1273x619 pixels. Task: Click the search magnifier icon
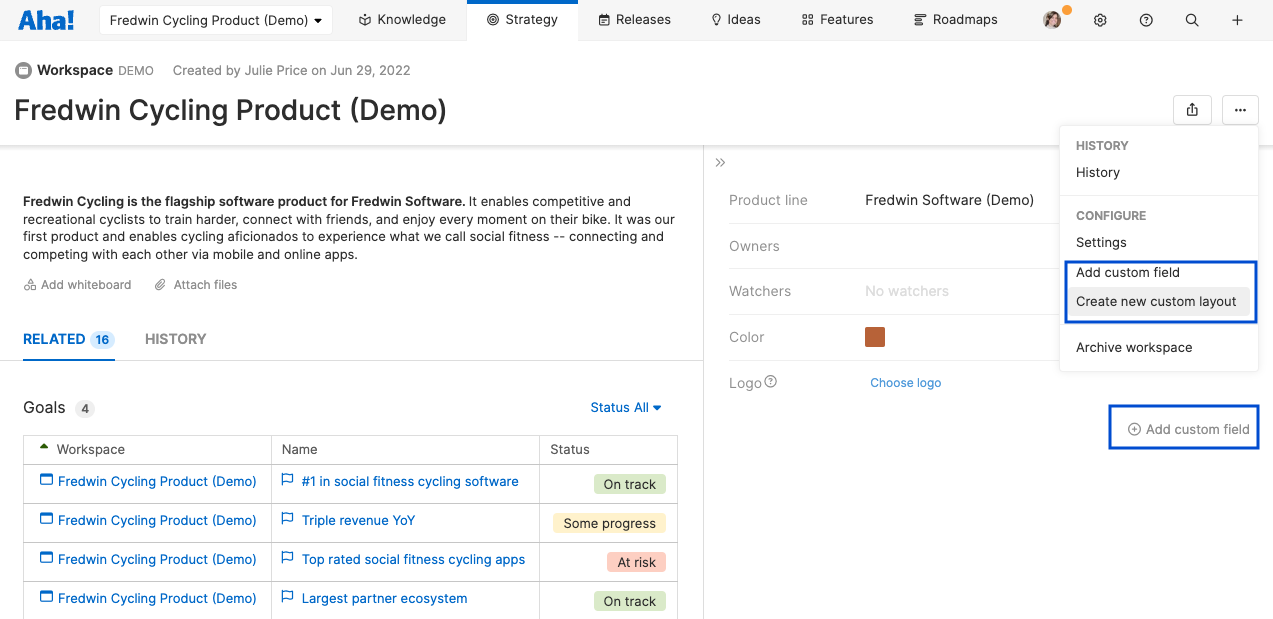tap(1192, 20)
